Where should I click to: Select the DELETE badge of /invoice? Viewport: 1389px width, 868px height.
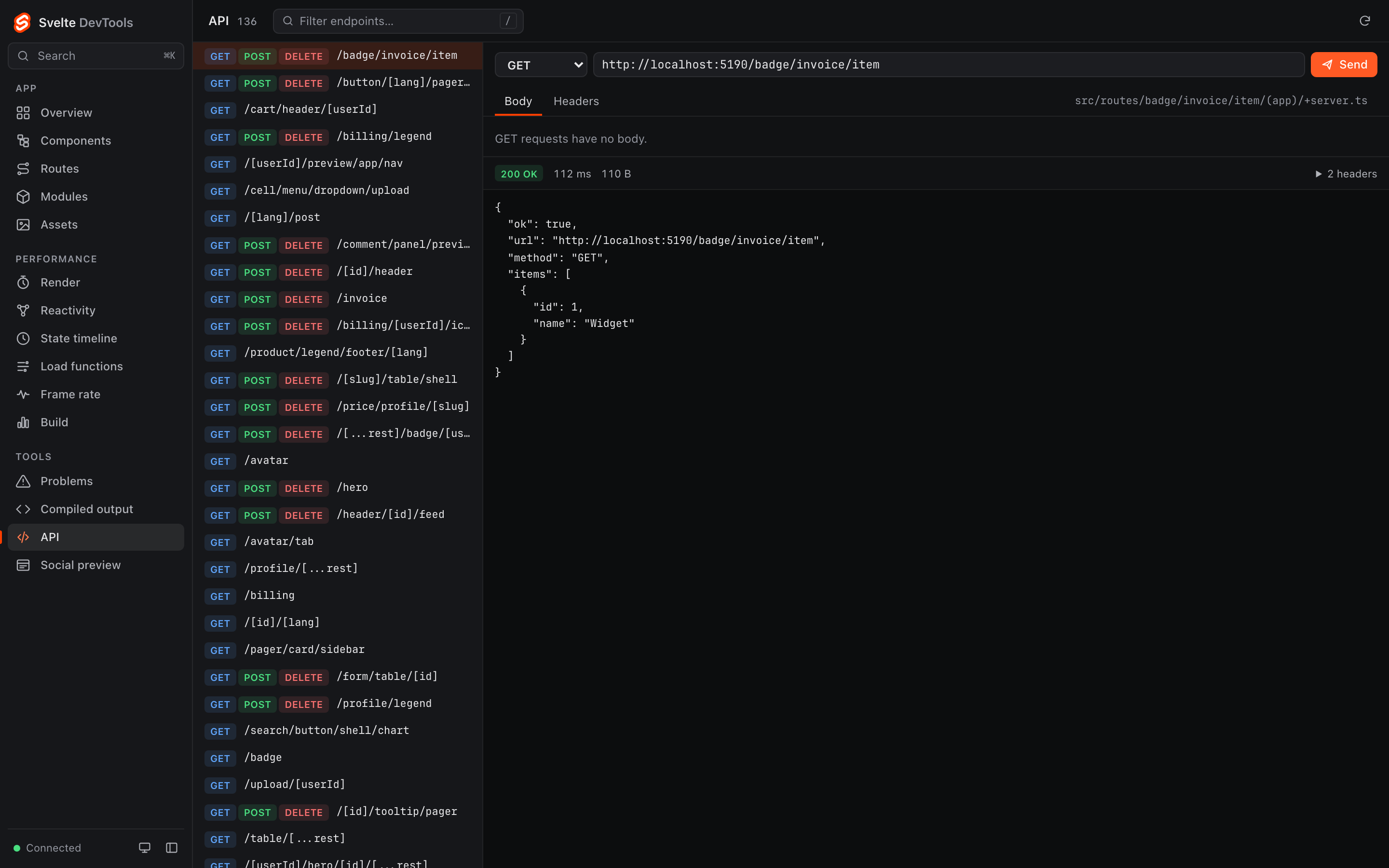point(304,299)
